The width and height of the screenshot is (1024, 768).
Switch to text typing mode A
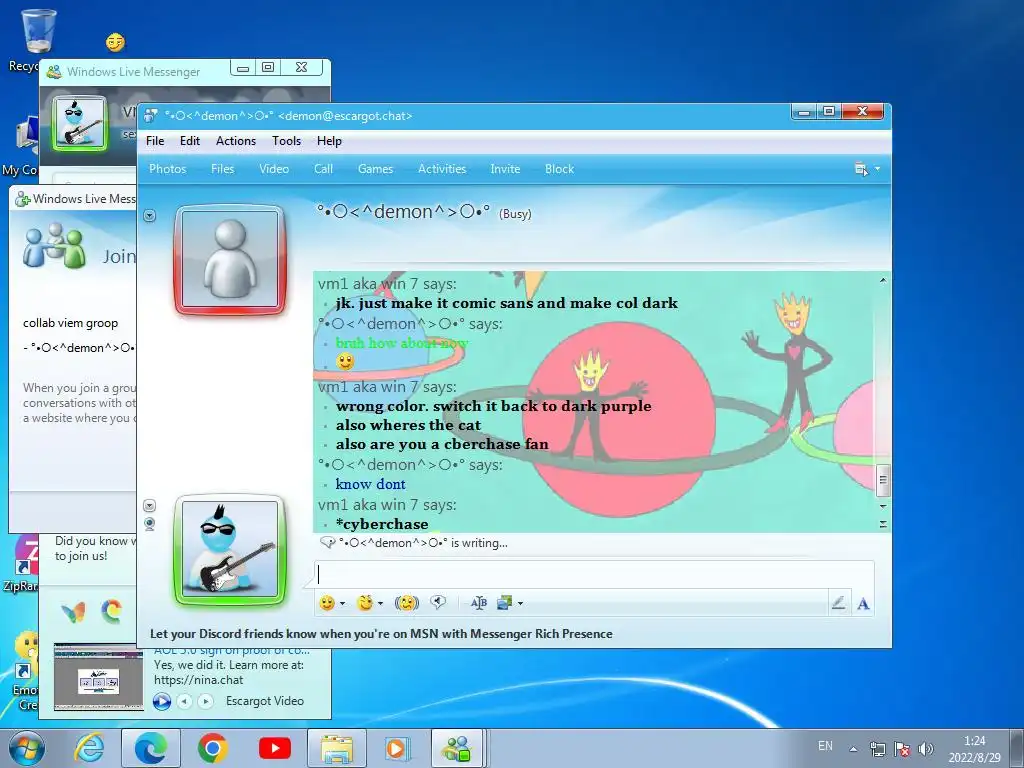pos(863,603)
